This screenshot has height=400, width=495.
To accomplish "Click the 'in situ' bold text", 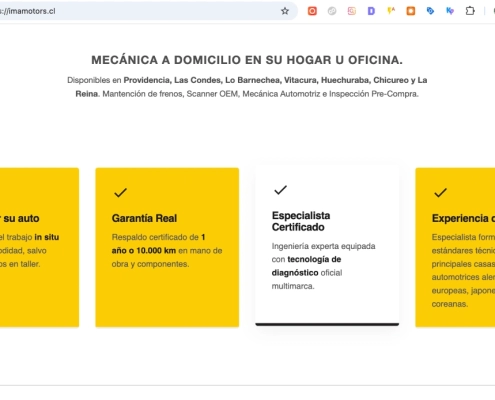I will (x=47, y=237).
